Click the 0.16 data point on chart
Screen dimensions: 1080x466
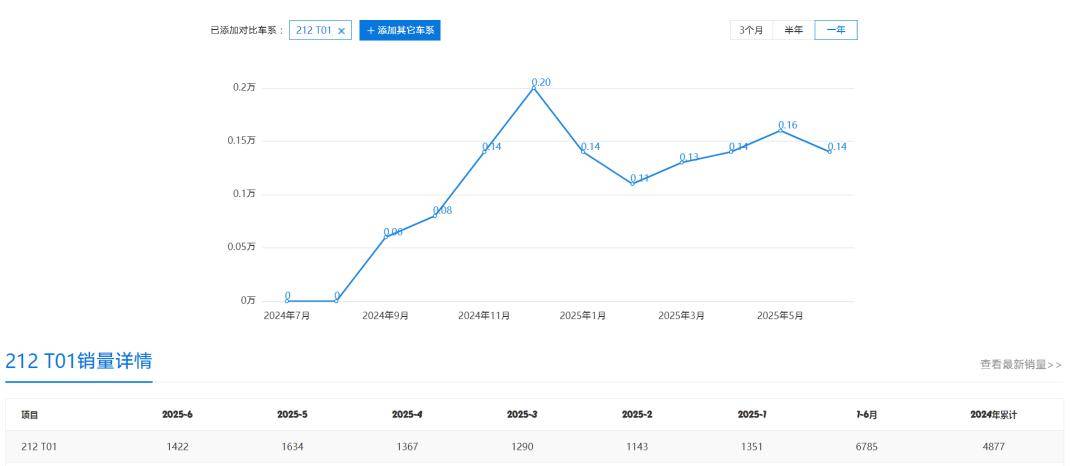pos(780,130)
